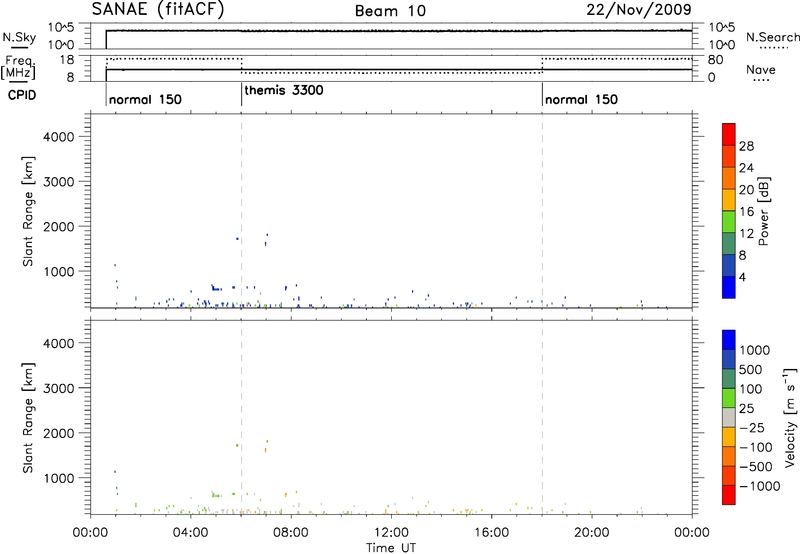
Task: Click the orange velocity echo near 1800 km
Action: pyautogui.click(x=267, y=441)
